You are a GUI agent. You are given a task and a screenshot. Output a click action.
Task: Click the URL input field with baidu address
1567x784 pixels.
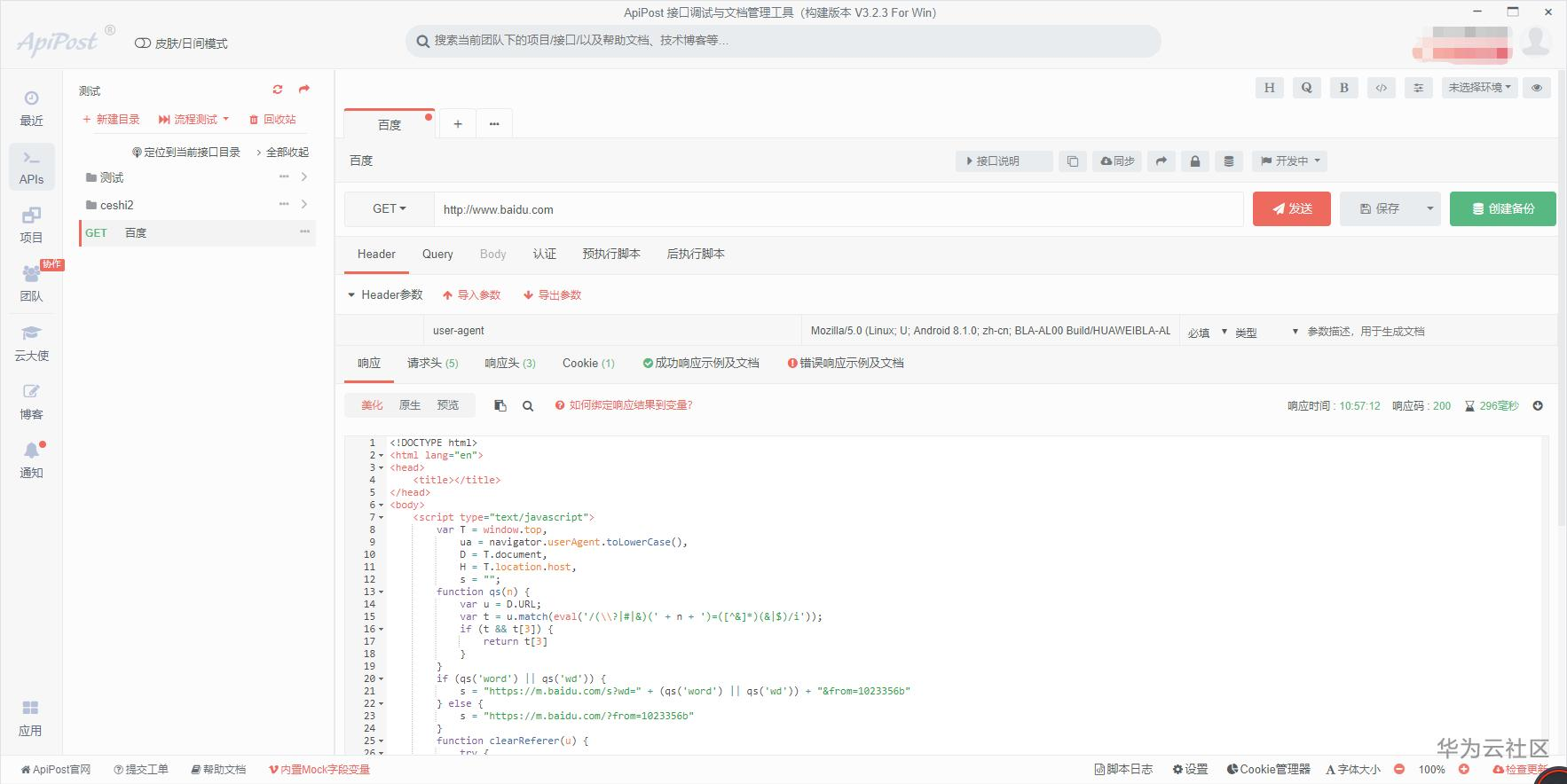(x=839, y=209)
